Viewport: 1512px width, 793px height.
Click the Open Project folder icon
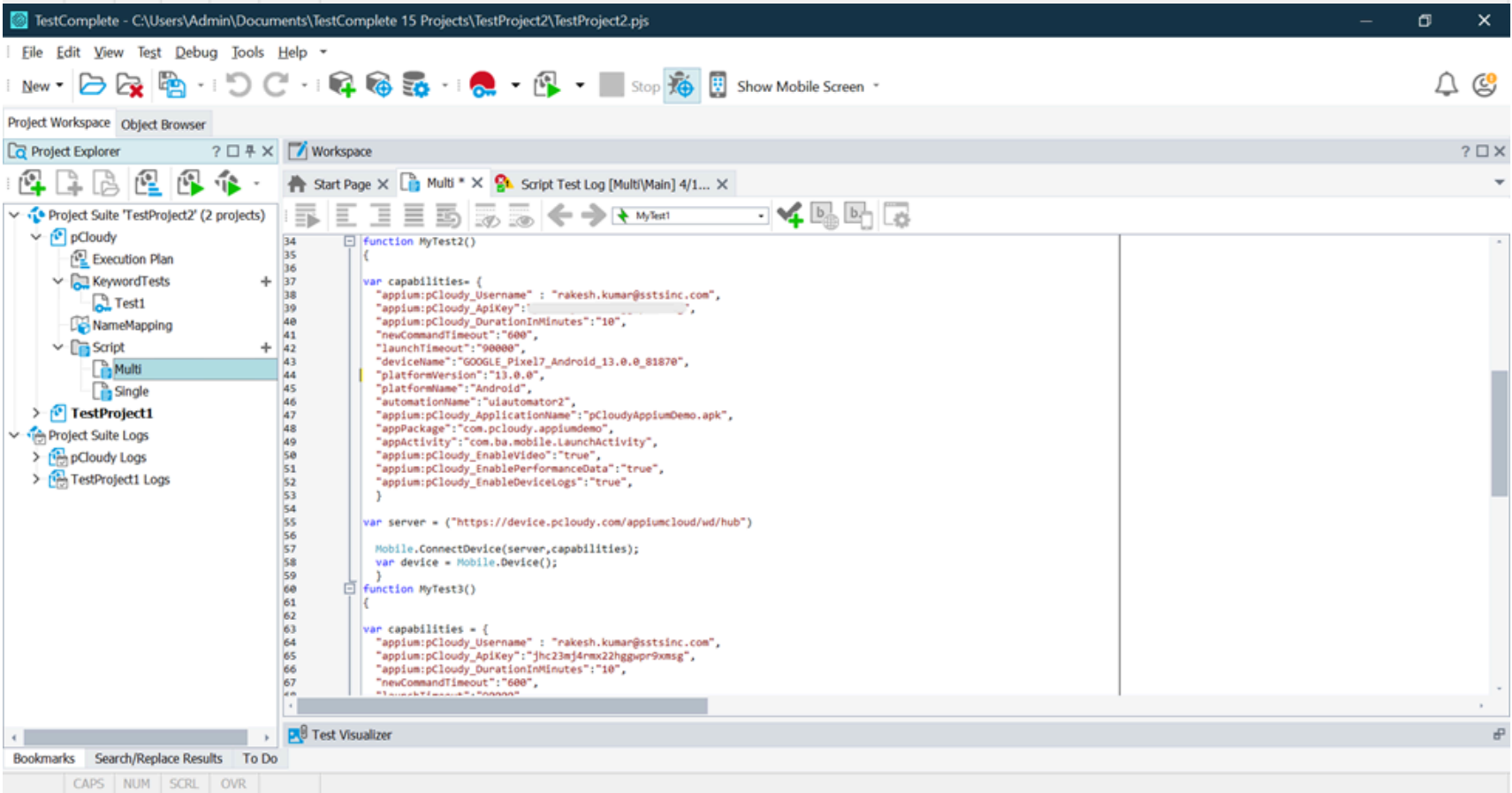pyautogui.click(x=92, y=85)
